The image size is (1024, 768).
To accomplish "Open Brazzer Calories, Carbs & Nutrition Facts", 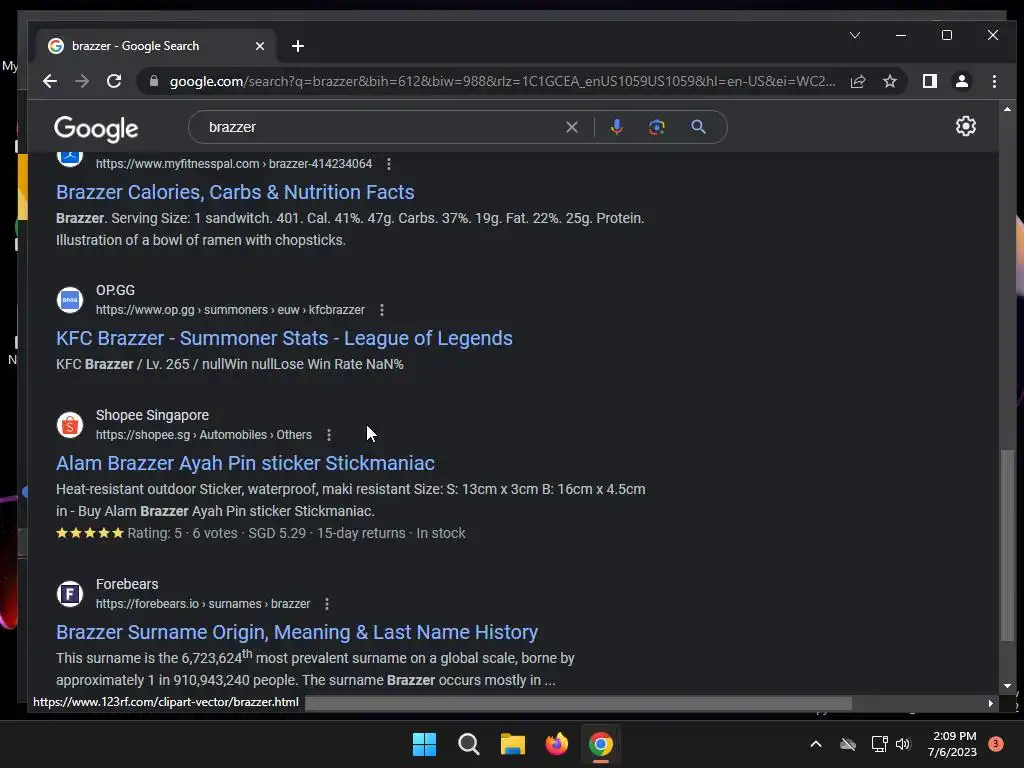I will click(x=235, y=192).
